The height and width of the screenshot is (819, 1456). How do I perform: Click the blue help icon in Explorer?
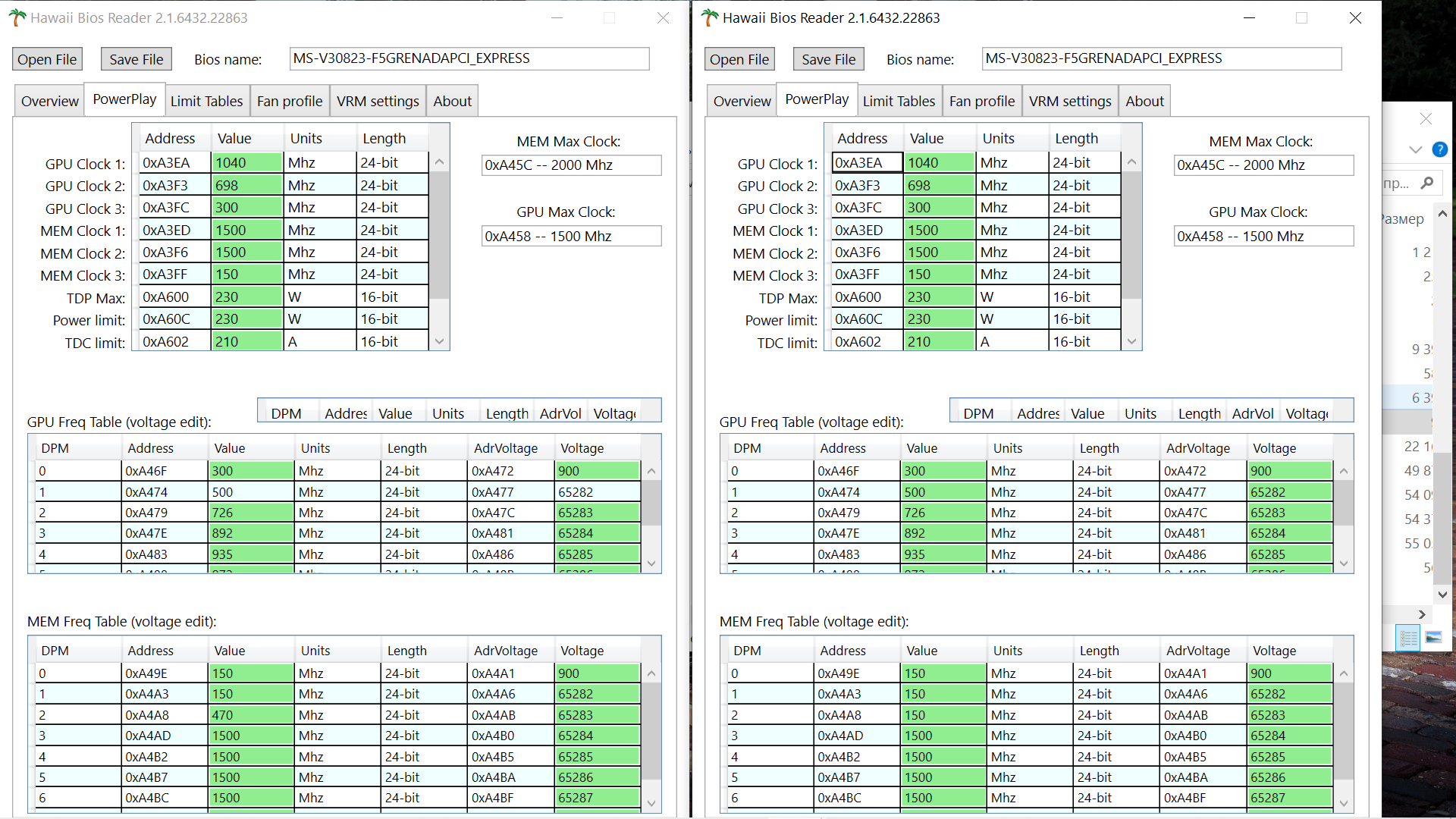1439,149
